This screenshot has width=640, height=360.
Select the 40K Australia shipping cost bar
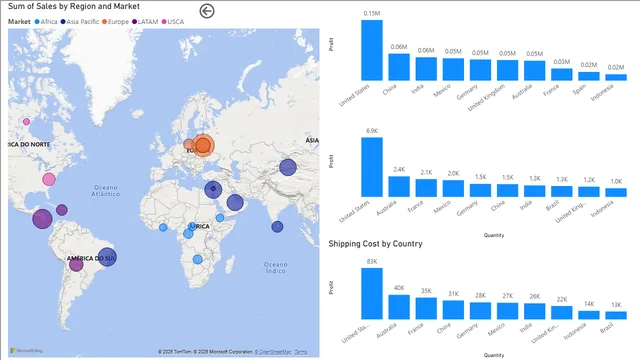tap(399, 307)
